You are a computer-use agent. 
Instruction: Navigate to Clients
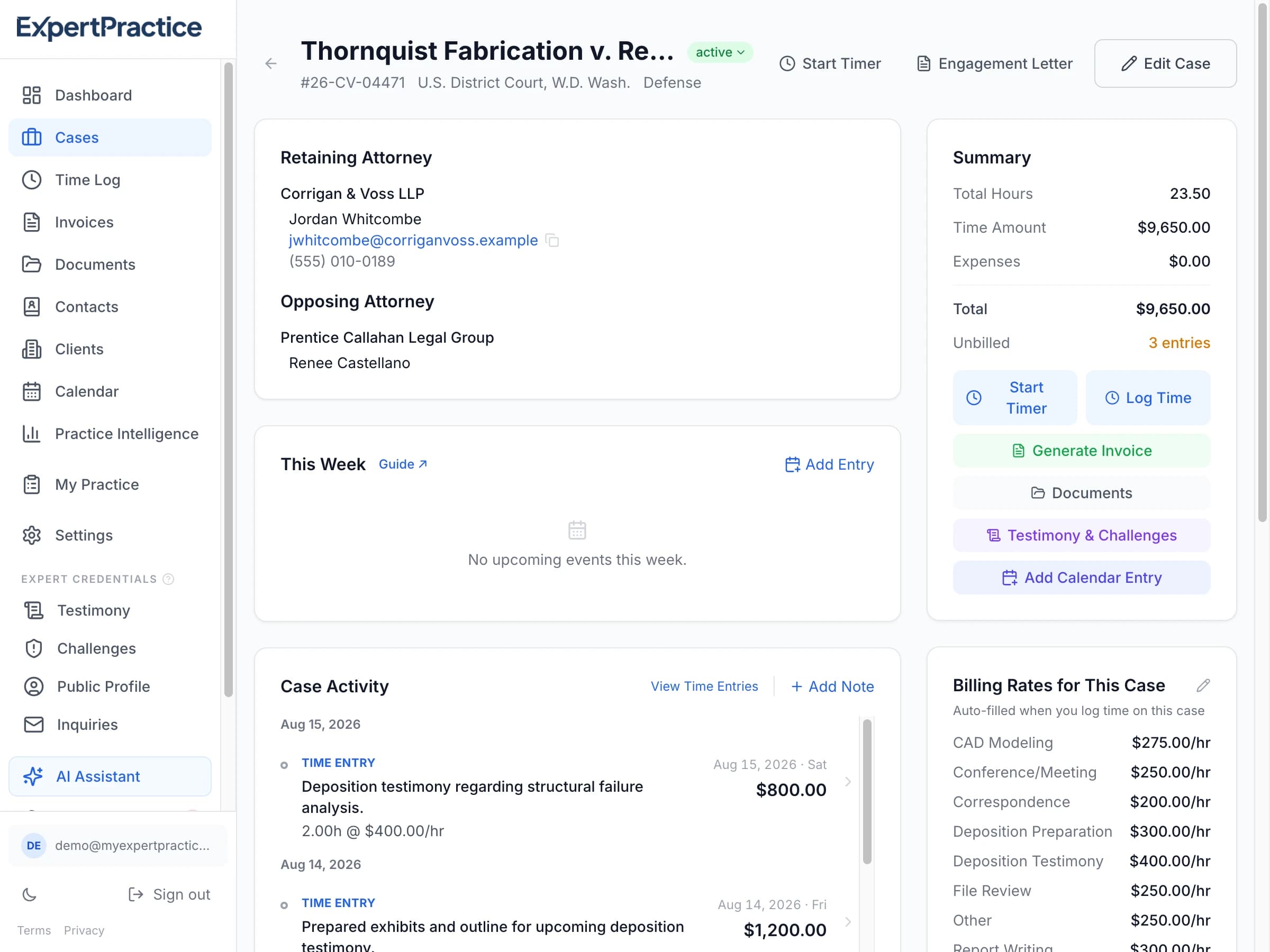tap(110, 349)
